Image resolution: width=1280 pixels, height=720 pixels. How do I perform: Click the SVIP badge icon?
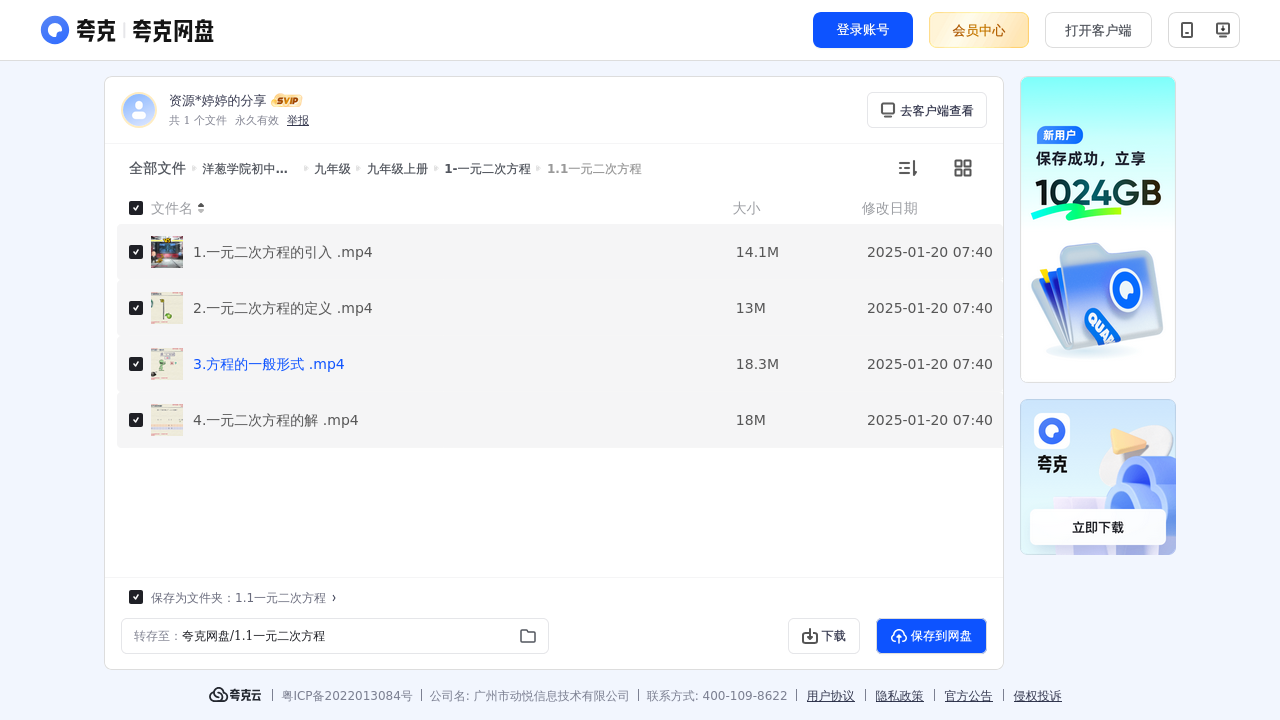[287, 101]
